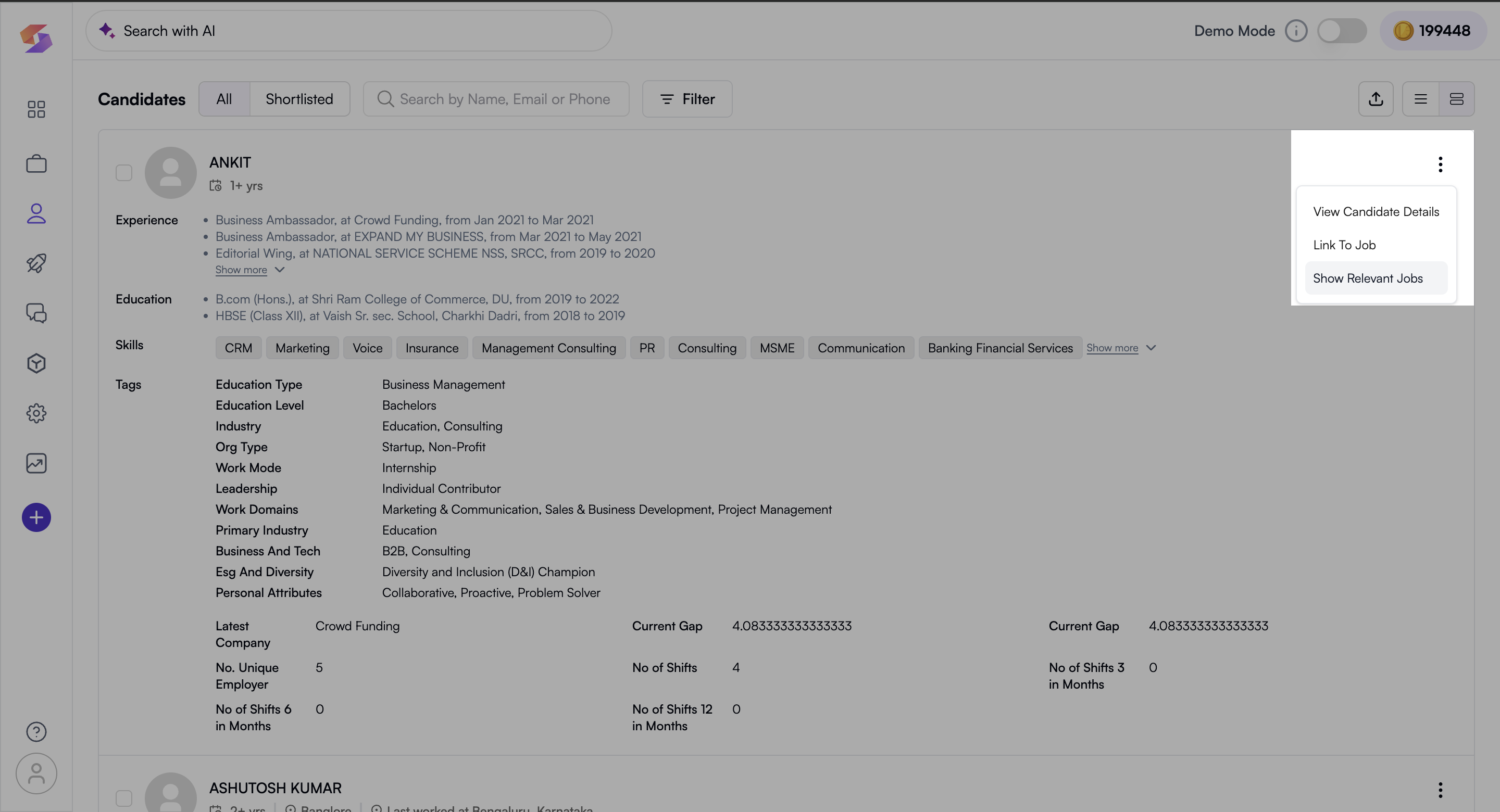This screenshot has height=812, width=1500.
Task: Click 'B.com (Hons.)' education entry
Action: pos(417,299)
